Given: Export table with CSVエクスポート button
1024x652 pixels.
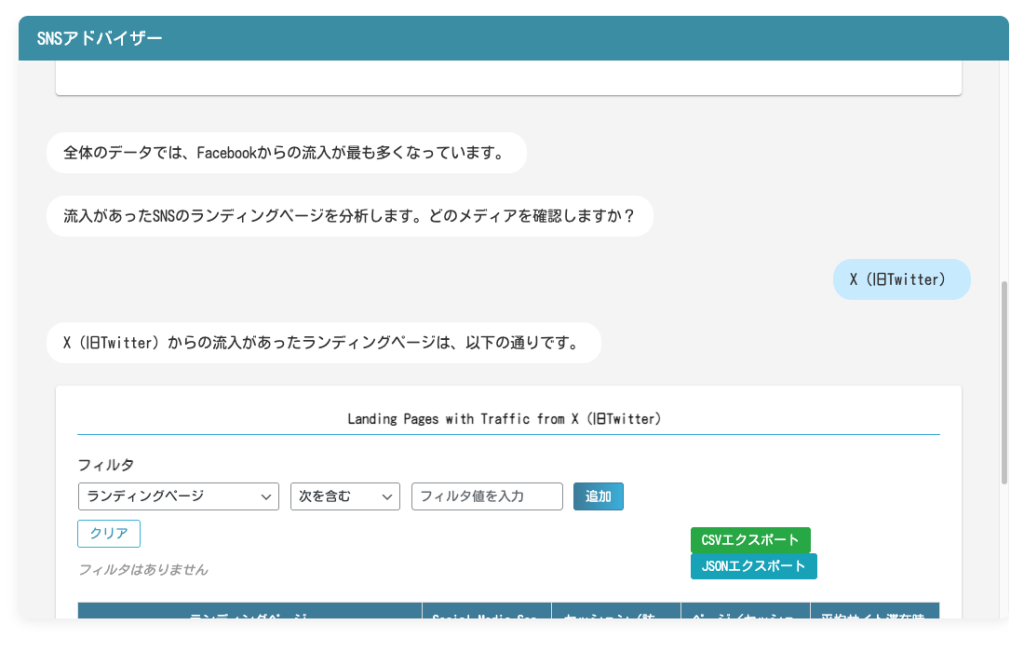Looking at the screenshot, I should tap(750, 540).
